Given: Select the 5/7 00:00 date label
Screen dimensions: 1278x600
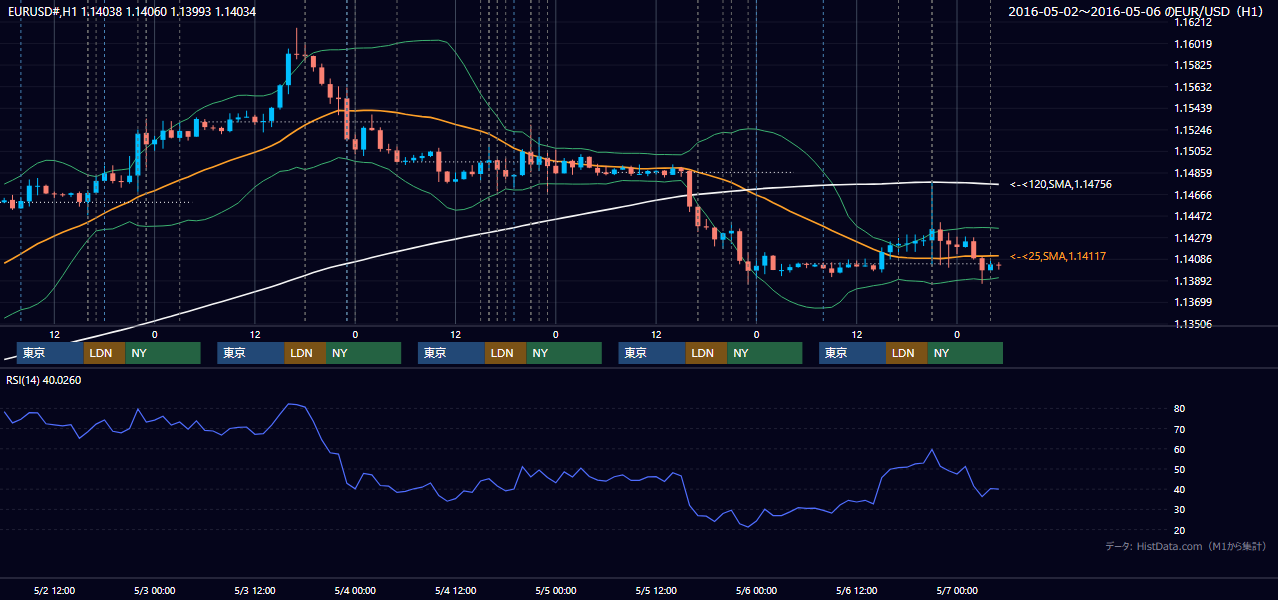Looking at the screenshot, I should tap(956, 590).
